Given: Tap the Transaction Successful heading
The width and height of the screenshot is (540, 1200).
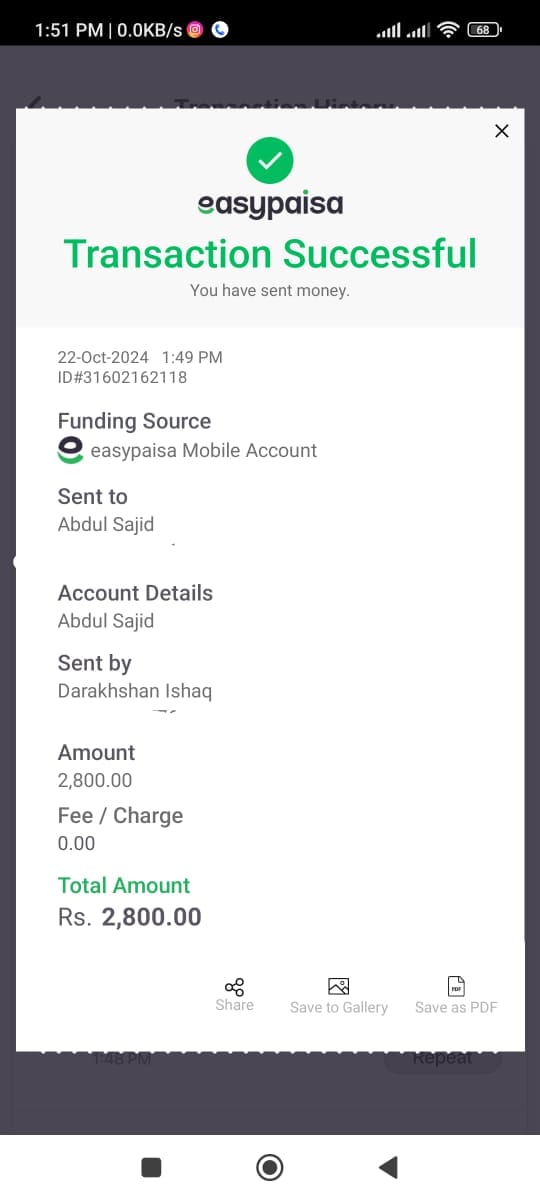Looking at the screenshot, I should tap(270, 253).
